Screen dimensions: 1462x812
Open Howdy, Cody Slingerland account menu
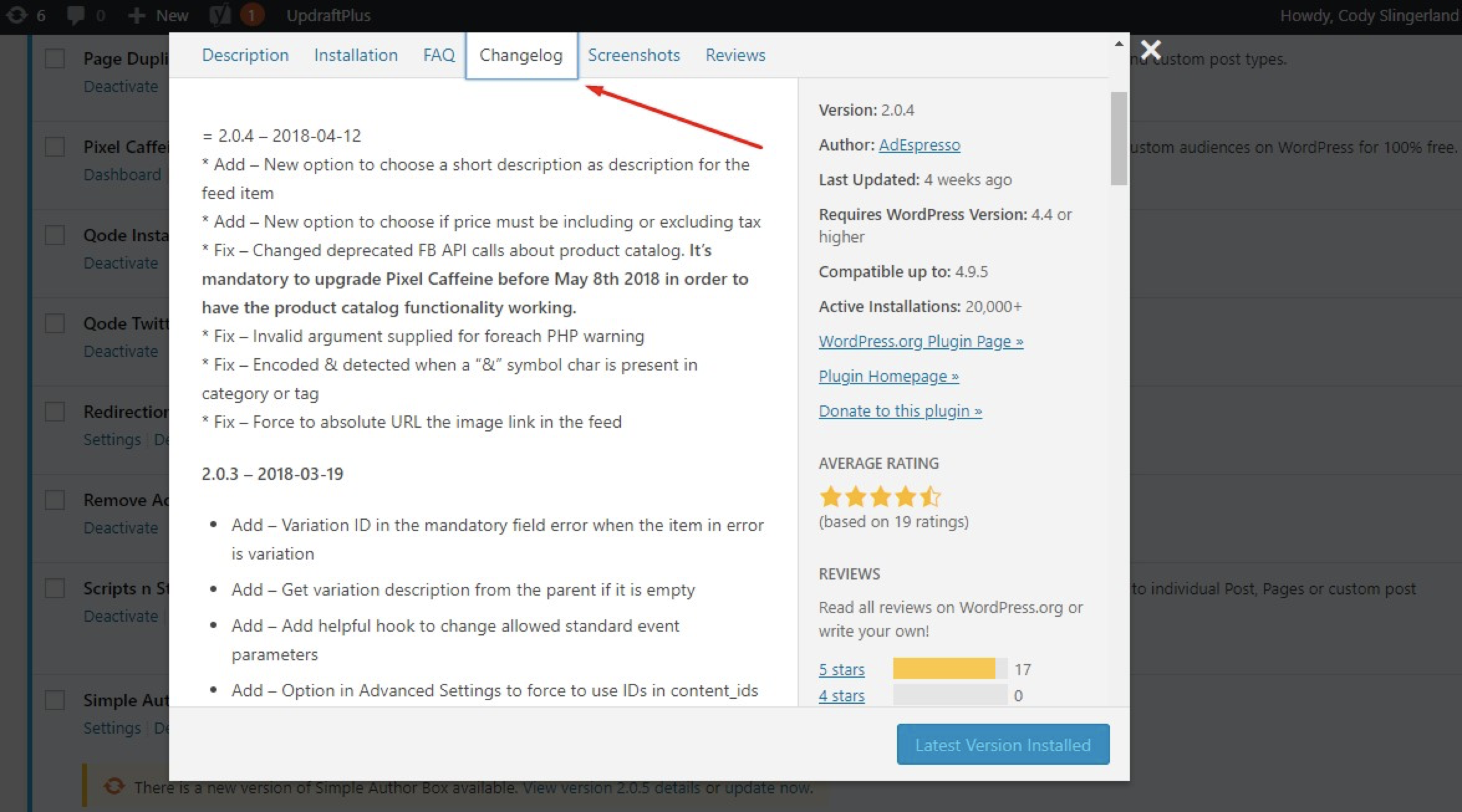click(1369, 15)
